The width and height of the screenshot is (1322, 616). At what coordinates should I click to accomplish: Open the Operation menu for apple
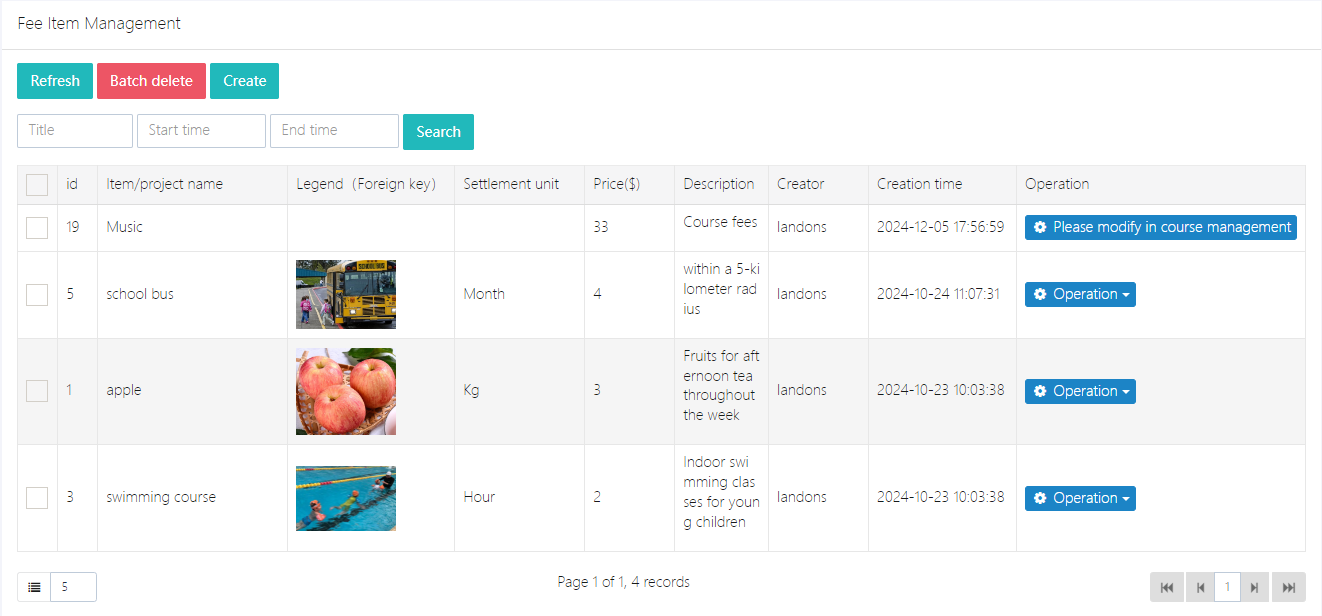point(1080,391)
